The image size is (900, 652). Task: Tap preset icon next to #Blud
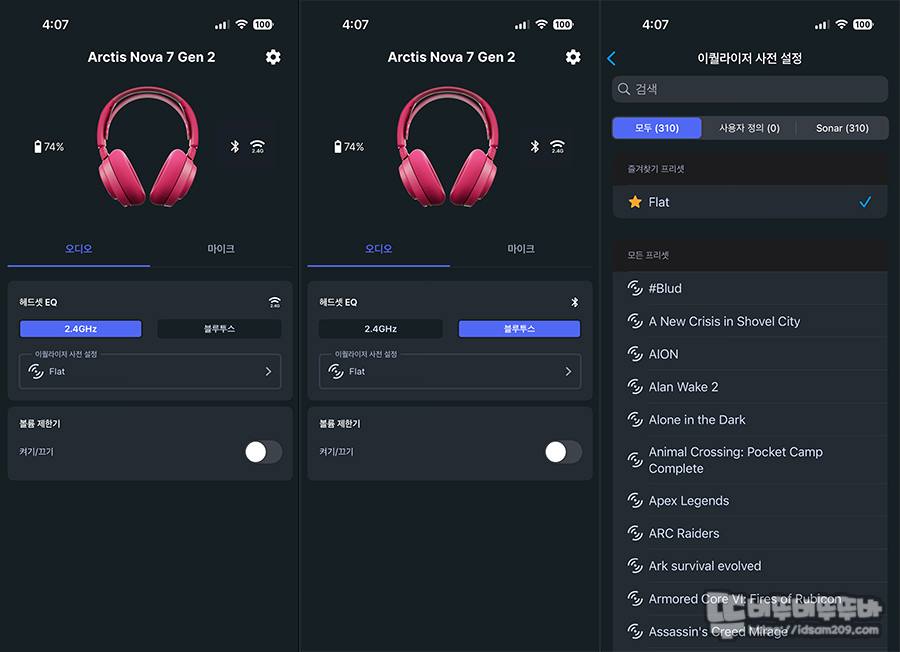click(635, 288)
